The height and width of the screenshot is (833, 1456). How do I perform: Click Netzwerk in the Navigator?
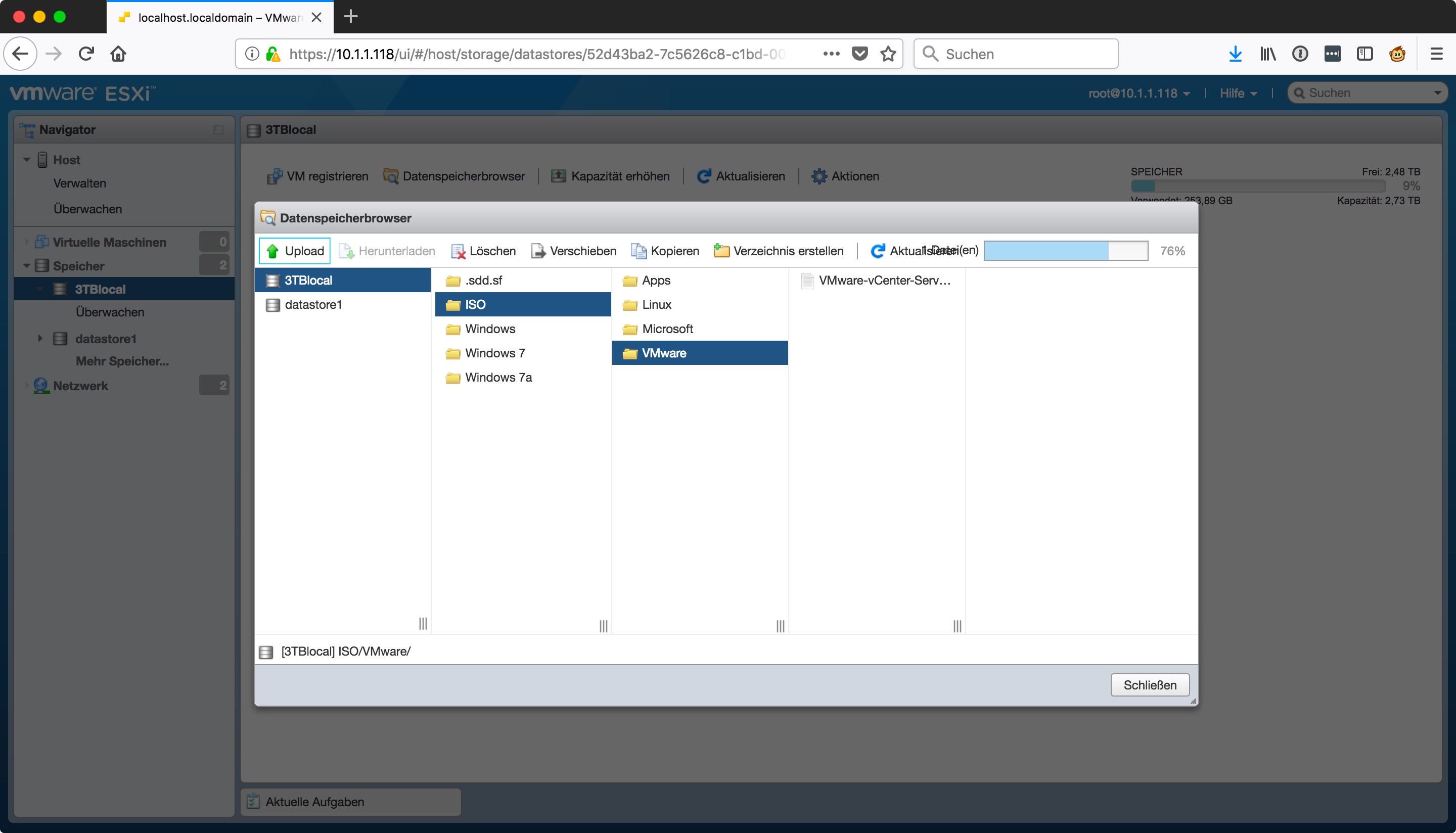point(80,386)
